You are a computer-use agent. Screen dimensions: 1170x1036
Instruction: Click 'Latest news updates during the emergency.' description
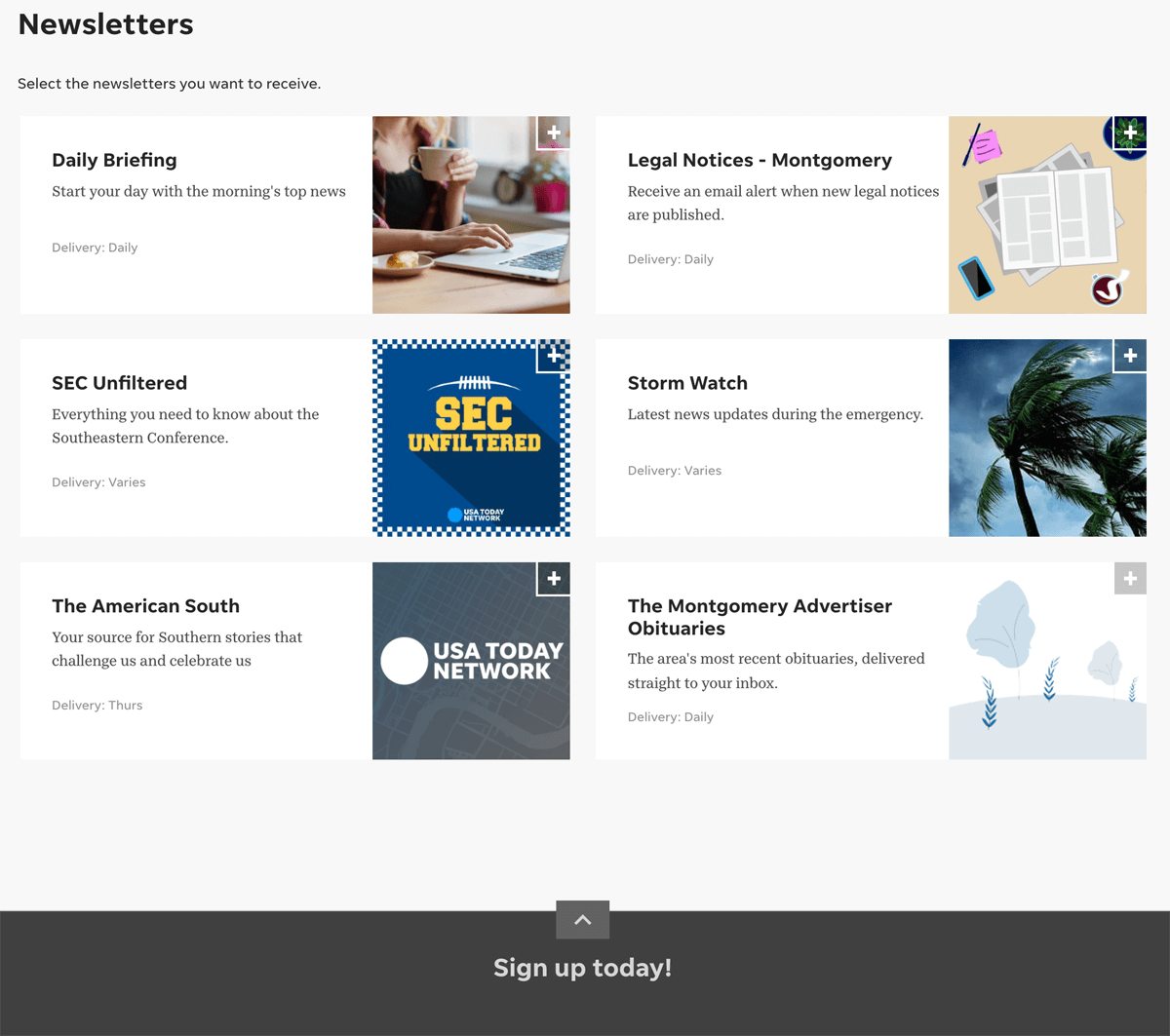(775, 414)
